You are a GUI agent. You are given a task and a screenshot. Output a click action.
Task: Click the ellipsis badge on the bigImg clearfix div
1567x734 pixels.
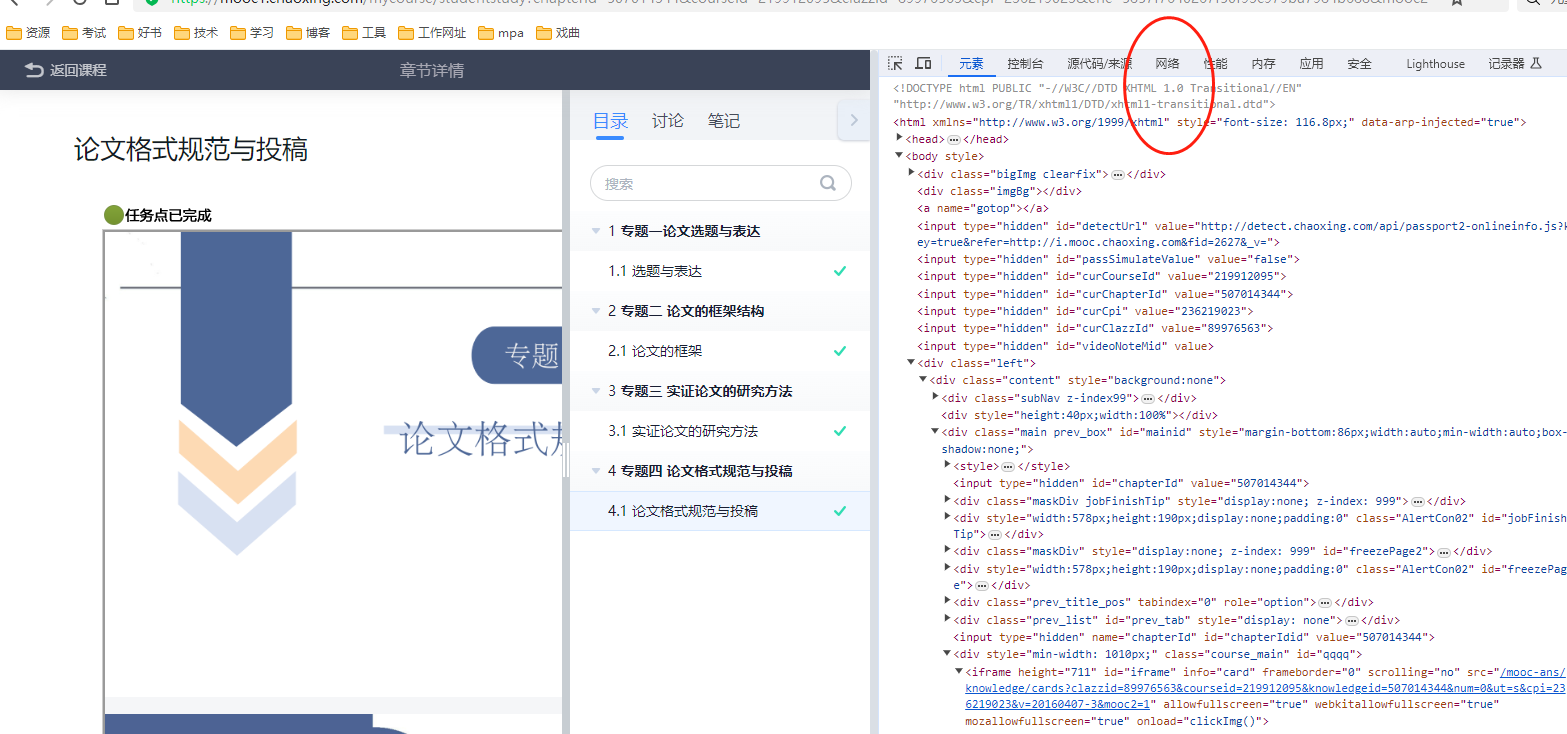(x=1117, y=173)
